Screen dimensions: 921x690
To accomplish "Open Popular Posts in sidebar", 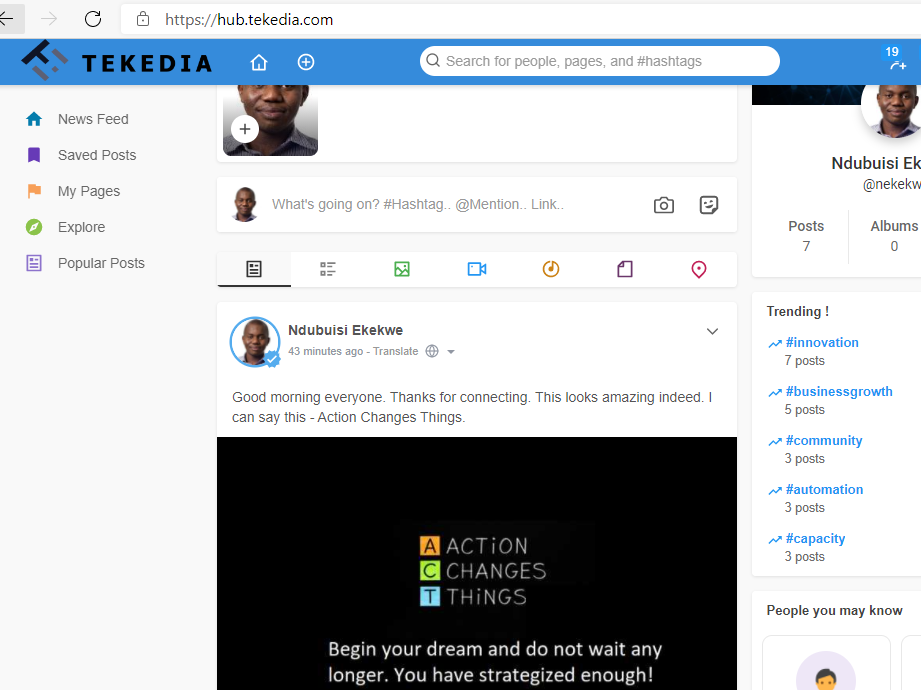I will click(x=101, y=263).
